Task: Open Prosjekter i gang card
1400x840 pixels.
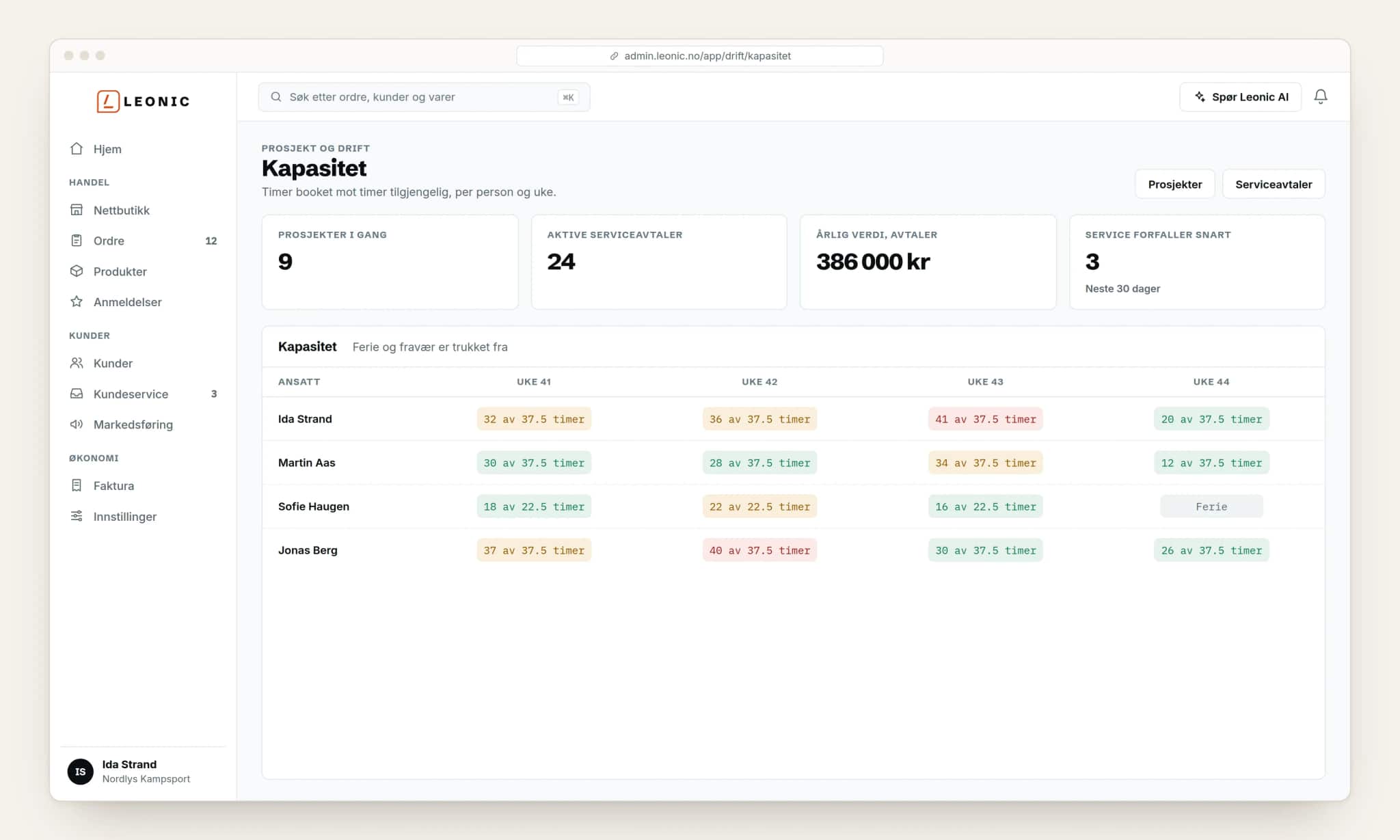Action: 390,262
